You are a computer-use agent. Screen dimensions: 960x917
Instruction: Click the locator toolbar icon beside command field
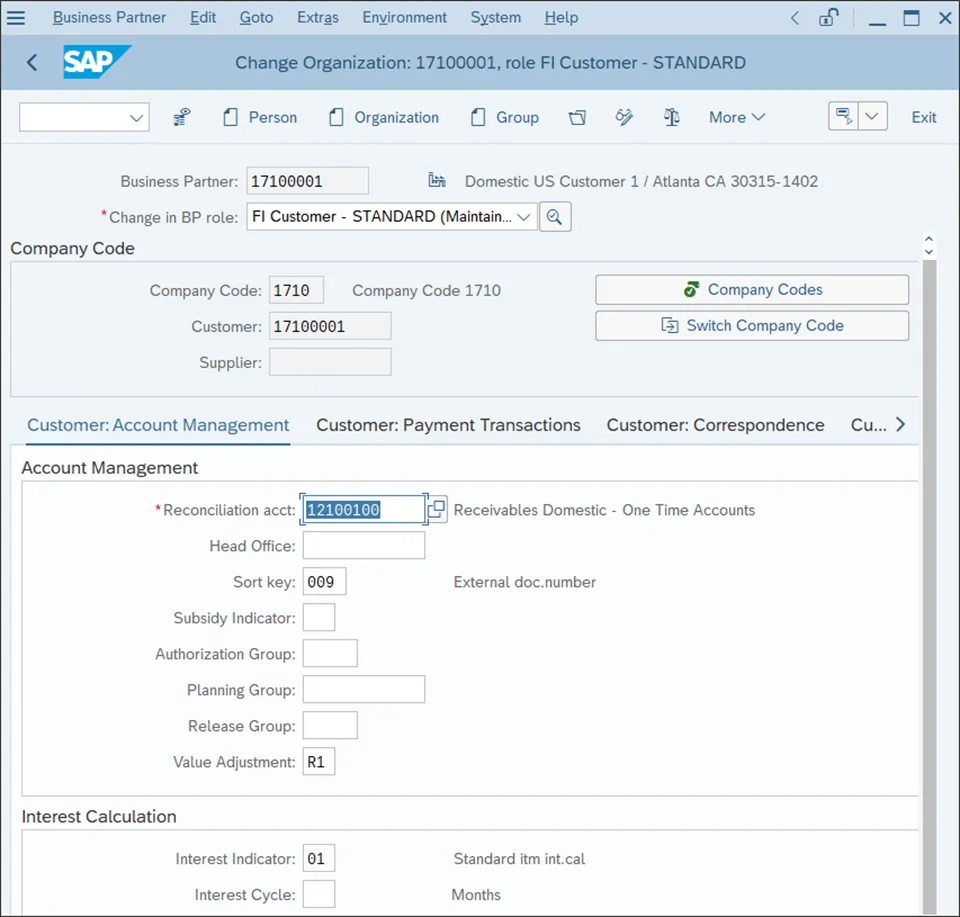pos(181,117)
